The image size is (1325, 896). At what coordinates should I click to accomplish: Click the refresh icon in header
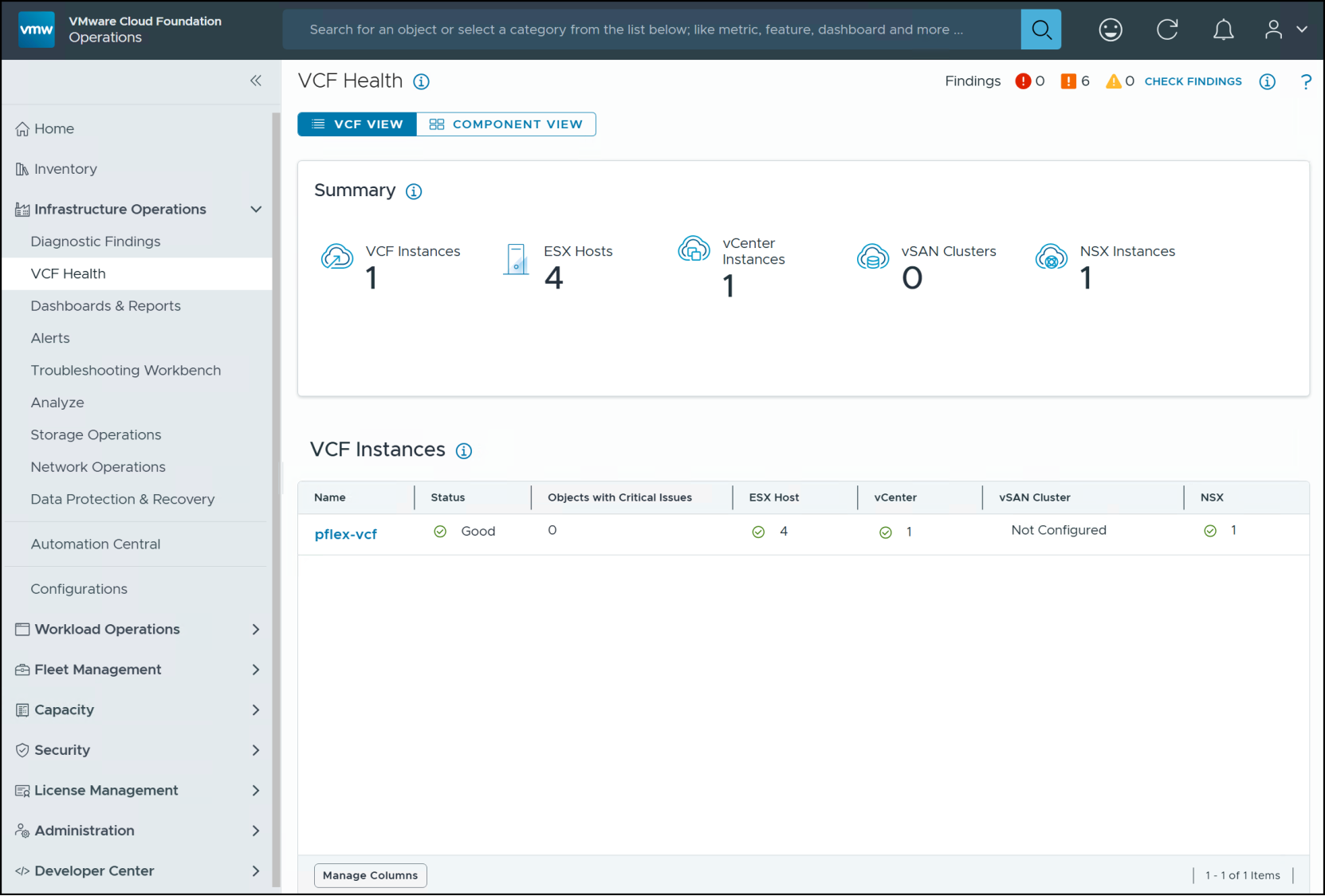point(1167,29)
